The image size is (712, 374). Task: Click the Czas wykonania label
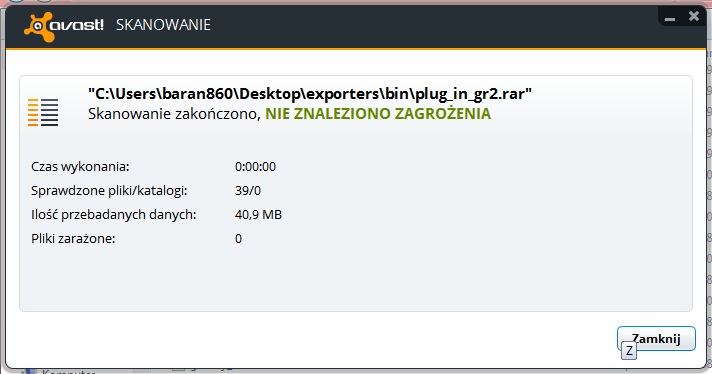tap(80, 167)
